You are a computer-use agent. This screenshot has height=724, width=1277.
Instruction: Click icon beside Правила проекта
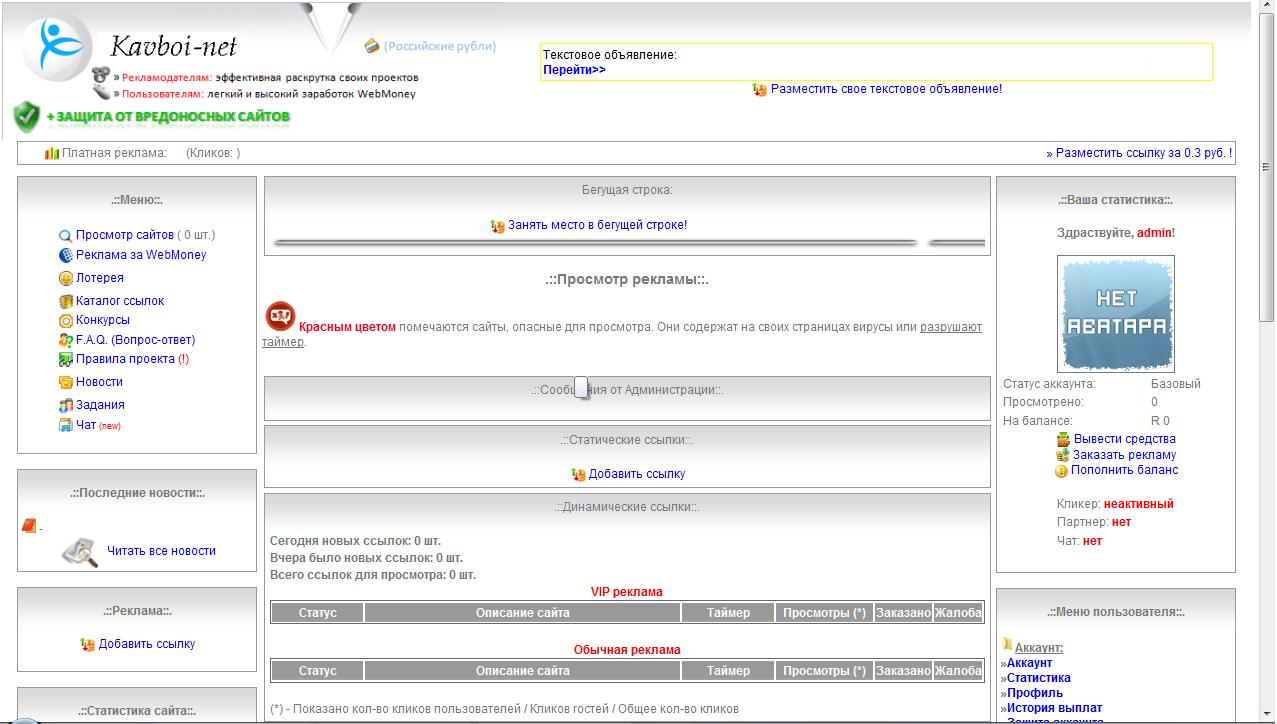tap(66, 359)
